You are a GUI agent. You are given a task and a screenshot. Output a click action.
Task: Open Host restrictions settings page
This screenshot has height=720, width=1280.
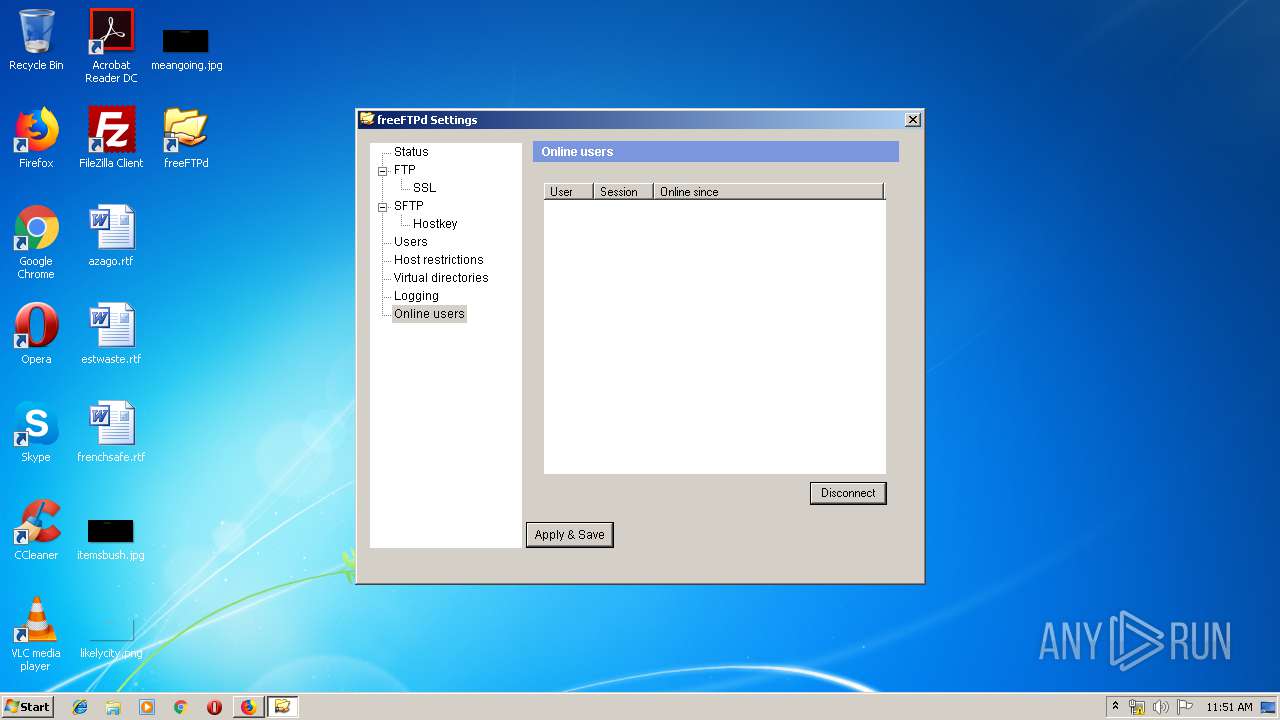tap(438, 260)
